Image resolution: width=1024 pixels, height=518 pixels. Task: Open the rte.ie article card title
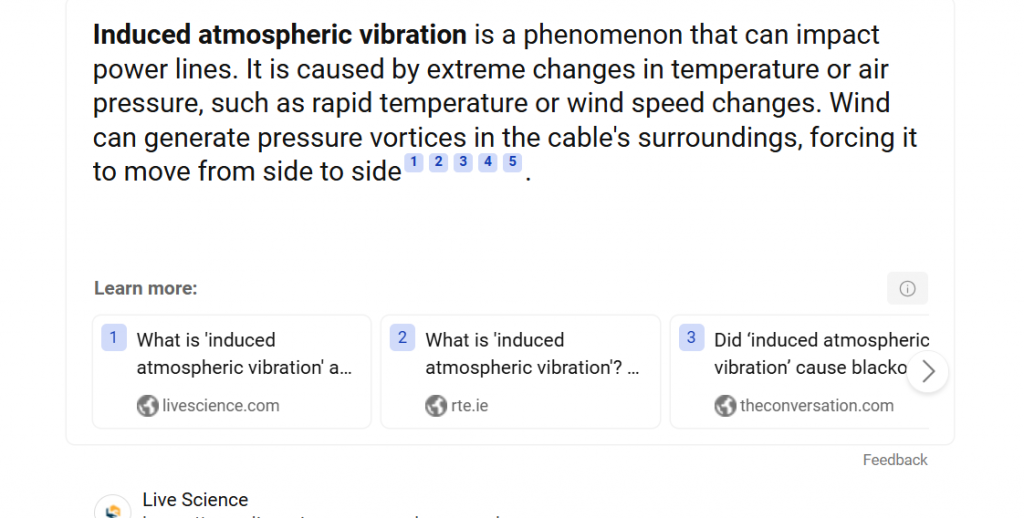pos(532,353)
